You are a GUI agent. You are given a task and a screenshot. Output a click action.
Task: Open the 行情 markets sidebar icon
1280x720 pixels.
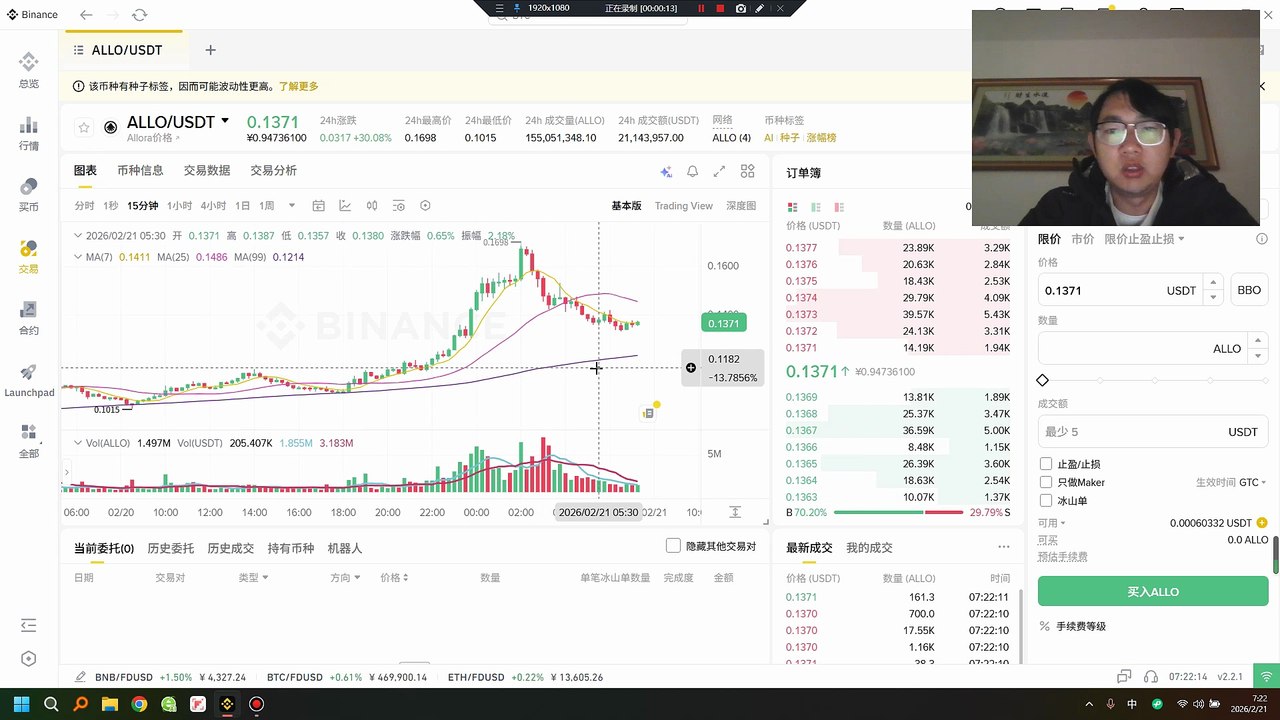pyautogui.click(x=28, y=125)
